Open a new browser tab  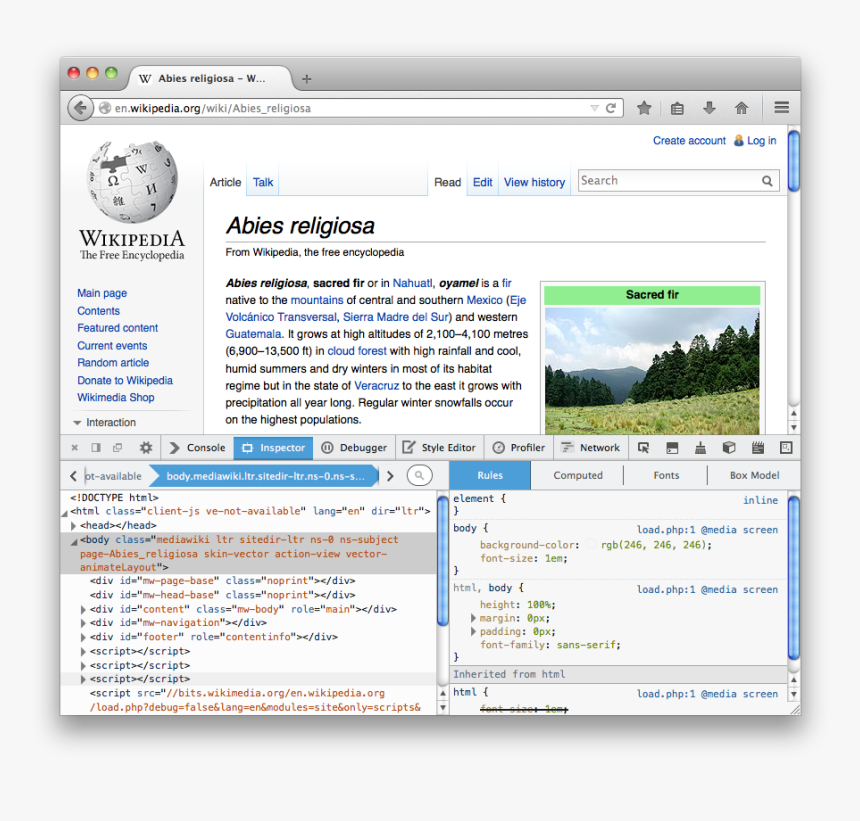point(307,79)
